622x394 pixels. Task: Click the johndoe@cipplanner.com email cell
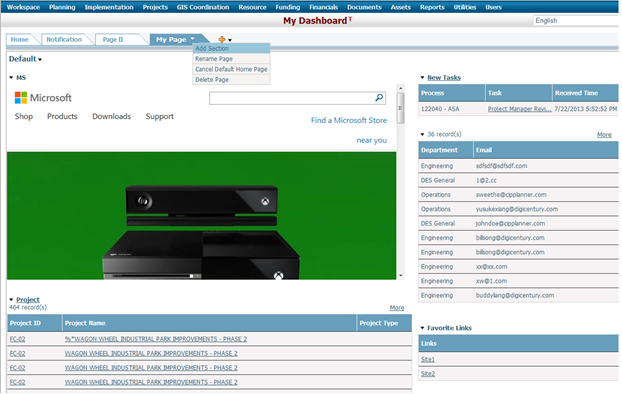coord(511,223)
